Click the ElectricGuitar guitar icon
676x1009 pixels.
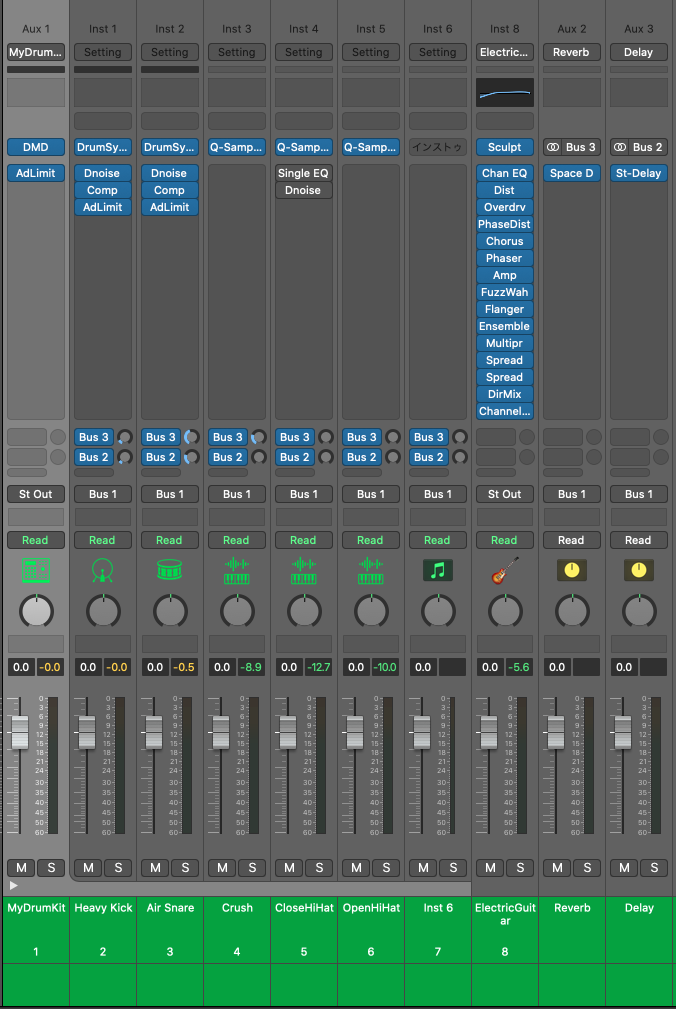[x=504, y=570]
